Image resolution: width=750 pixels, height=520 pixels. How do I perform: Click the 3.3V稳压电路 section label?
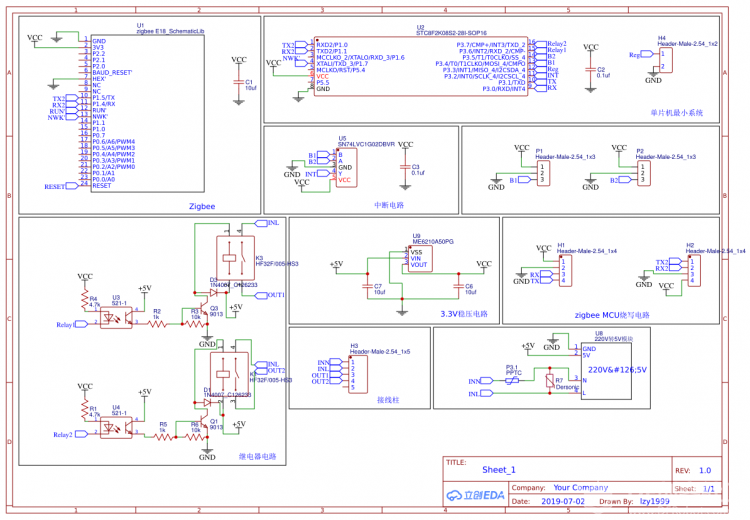point(464,314)
